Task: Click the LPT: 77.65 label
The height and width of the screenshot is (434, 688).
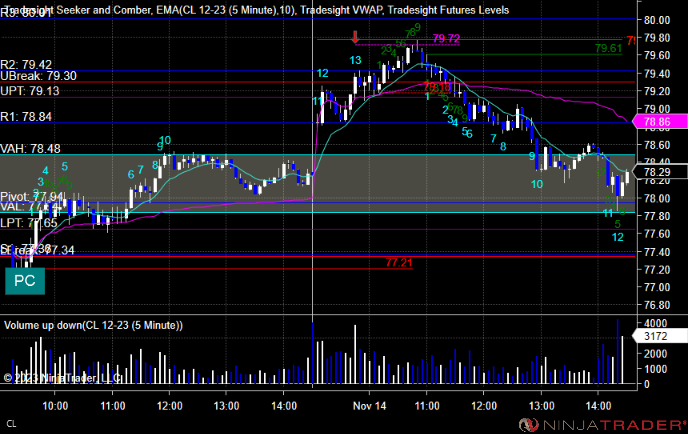Action: point(29,223)
